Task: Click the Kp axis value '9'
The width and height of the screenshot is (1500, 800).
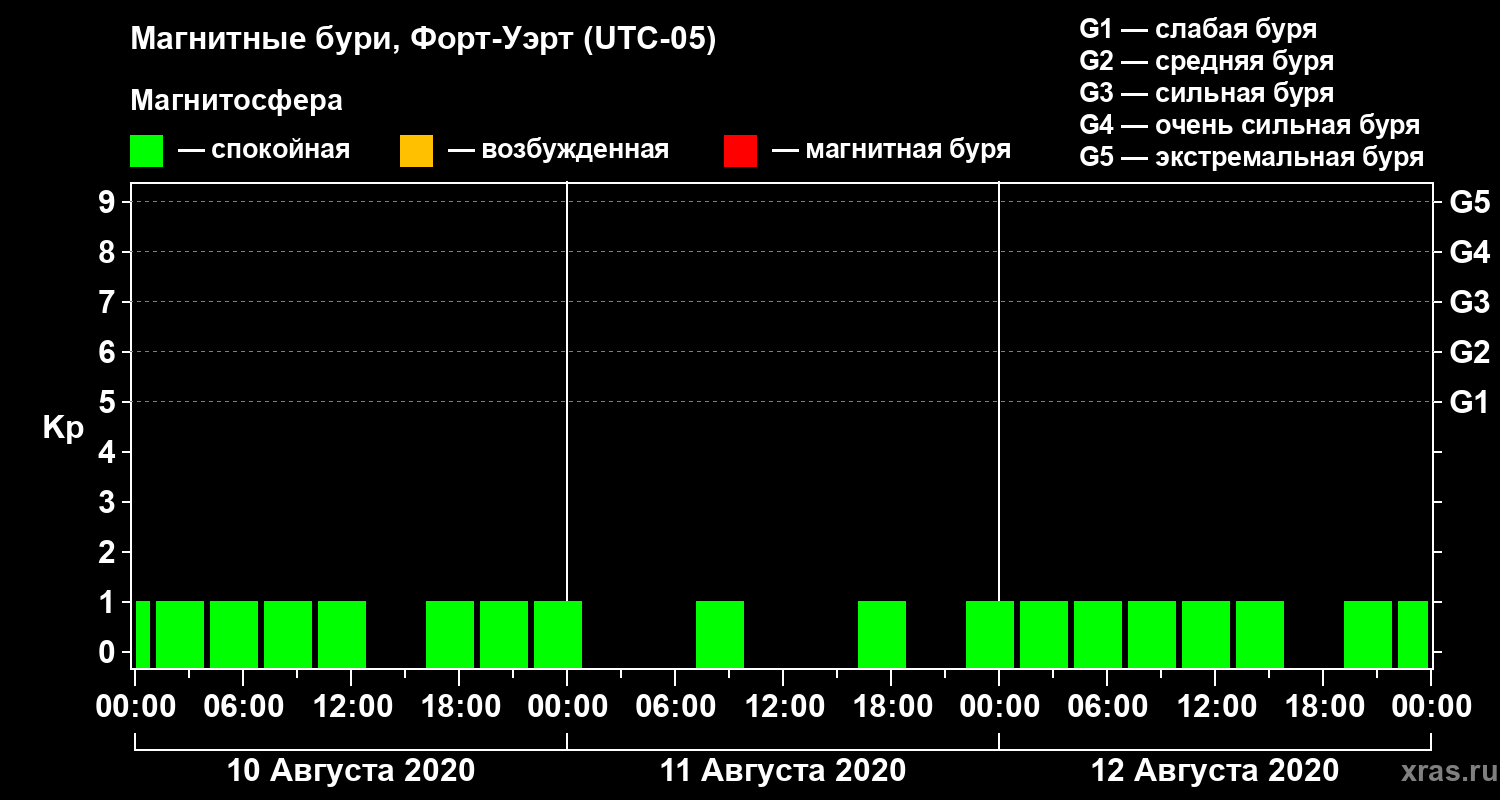Action: (109, 202)
